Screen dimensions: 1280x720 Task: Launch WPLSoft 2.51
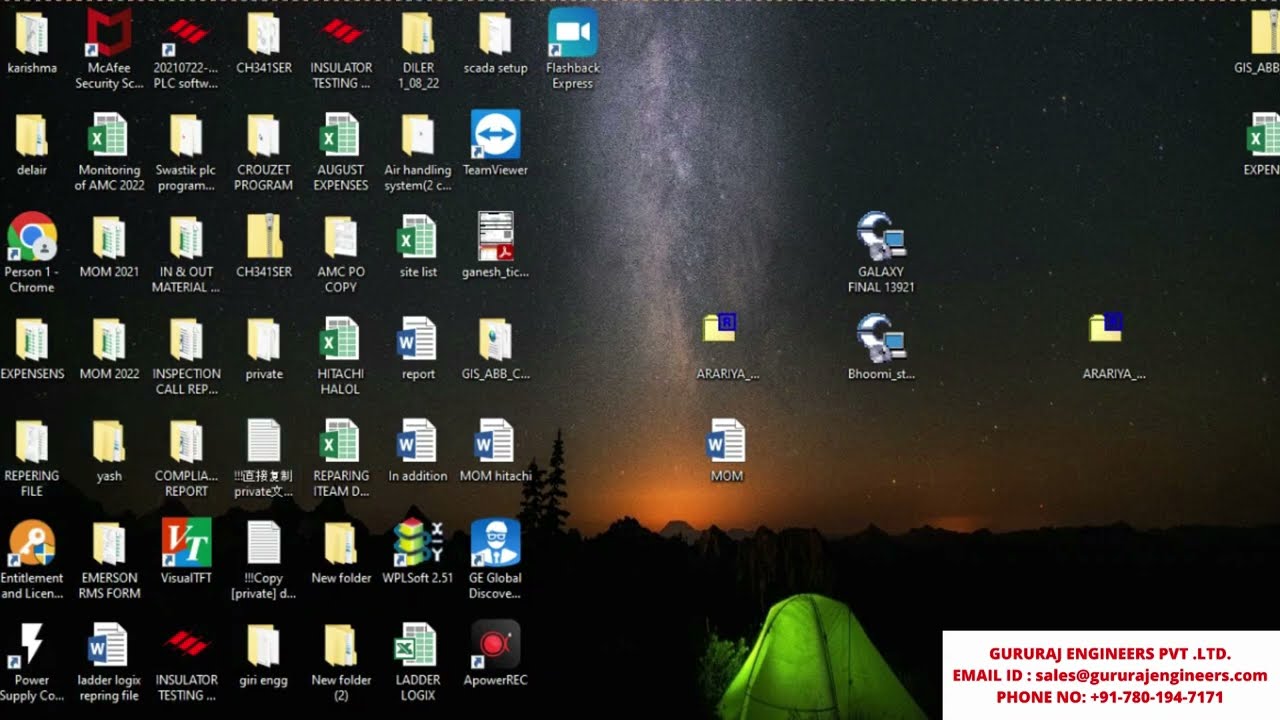click(x=418, y=552)
